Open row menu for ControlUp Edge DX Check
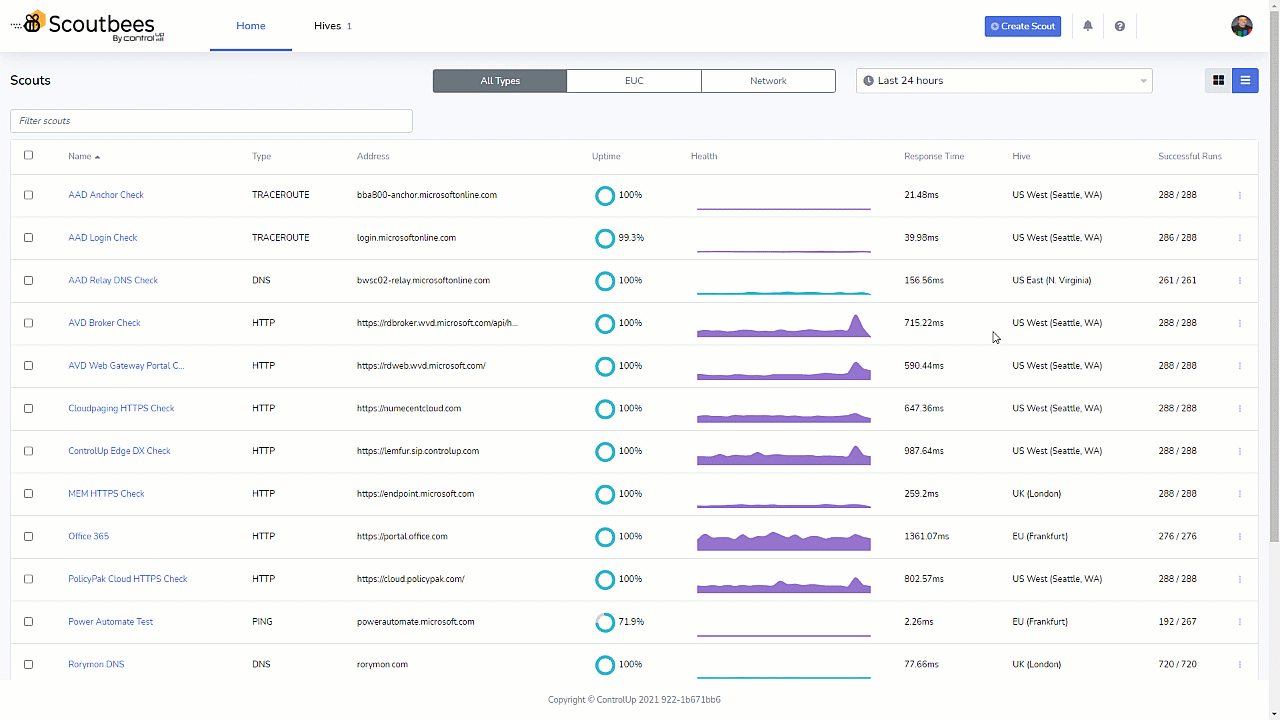Image resolution: width=1280 pixels, height=720 pixels. coord(1240,451)
